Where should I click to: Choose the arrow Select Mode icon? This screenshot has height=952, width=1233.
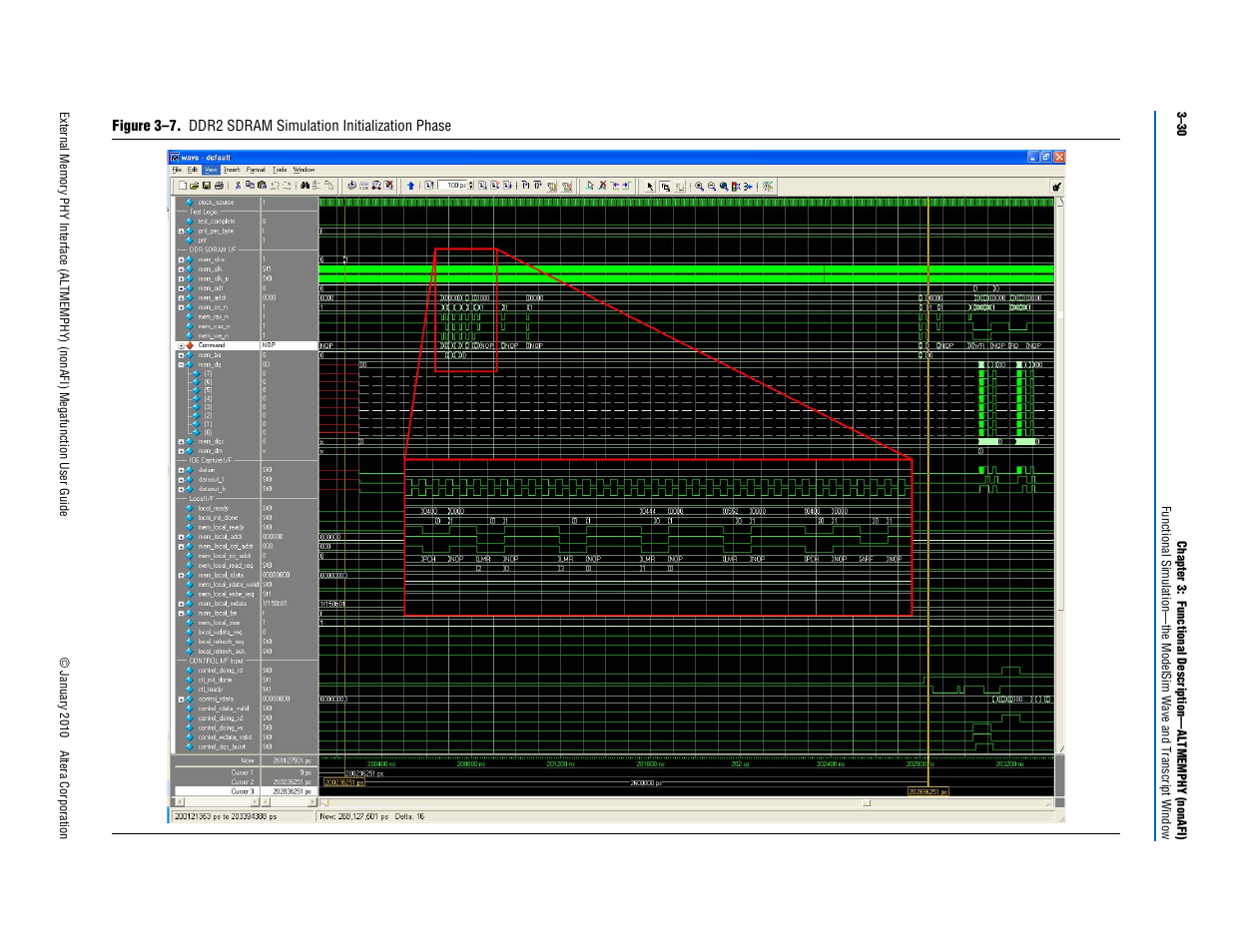(x=649, y=187)
